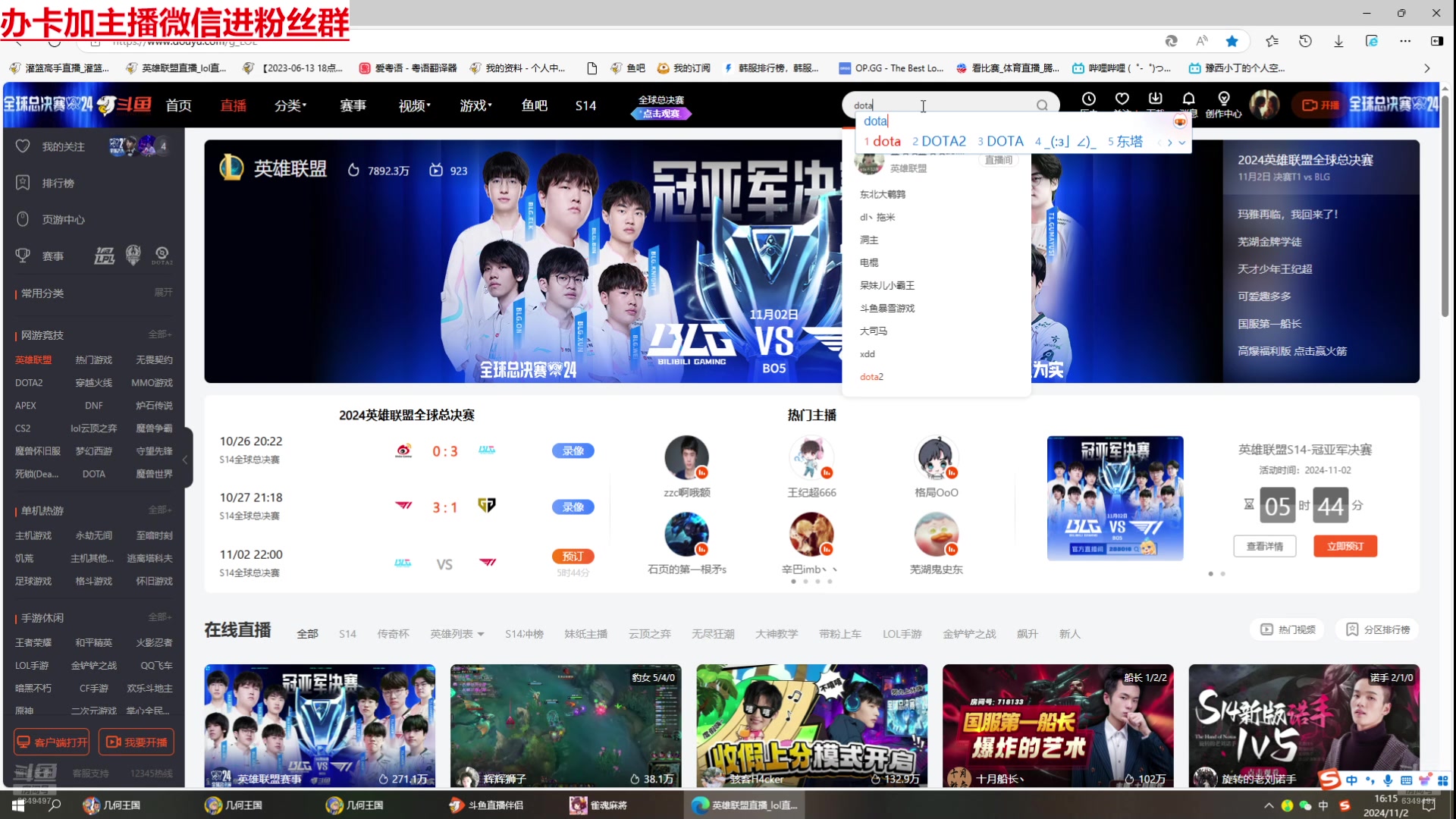Open Edge settings and more menu

(1405, 41)
